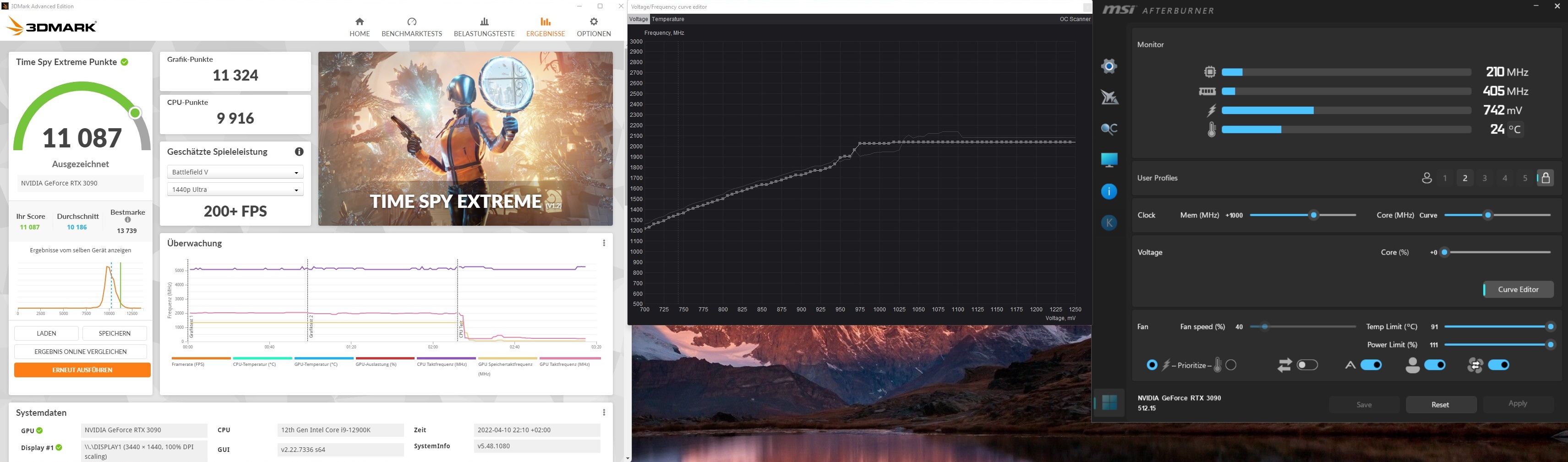Click the Mem (MHz) clock slider handle
Viewport: 1568px width, 462px height.
pos(1314,215)
